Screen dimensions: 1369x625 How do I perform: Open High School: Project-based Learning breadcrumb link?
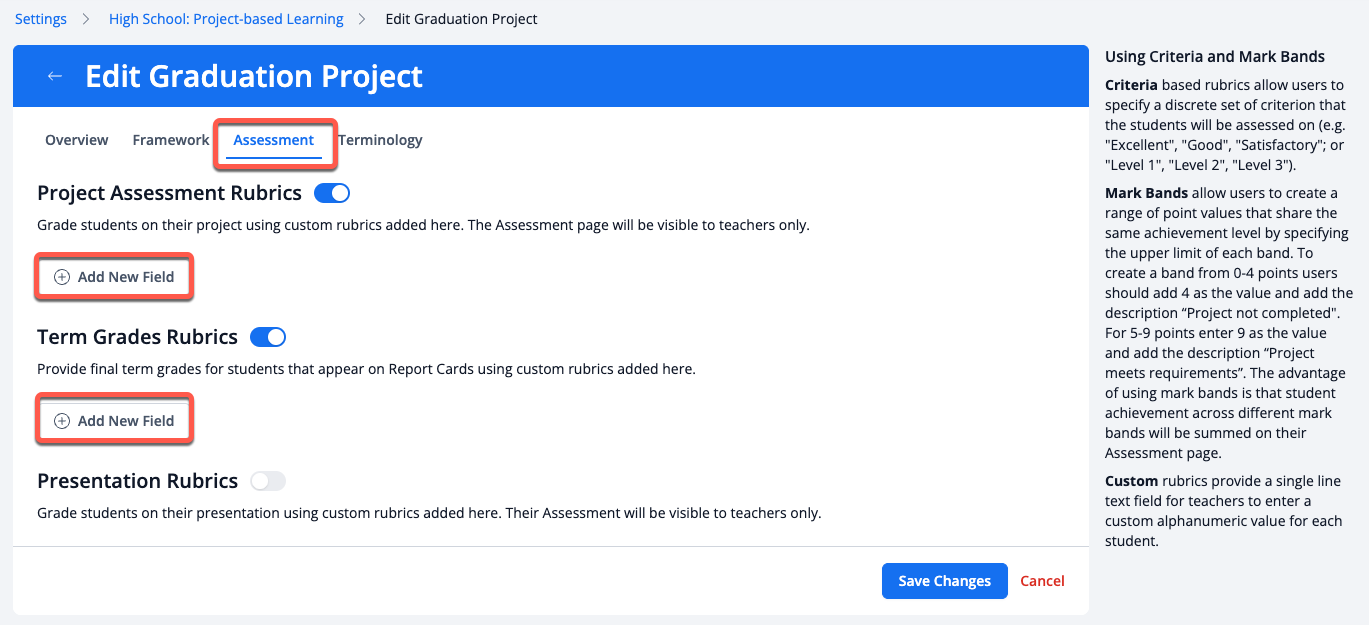click(x=226, y=19)
